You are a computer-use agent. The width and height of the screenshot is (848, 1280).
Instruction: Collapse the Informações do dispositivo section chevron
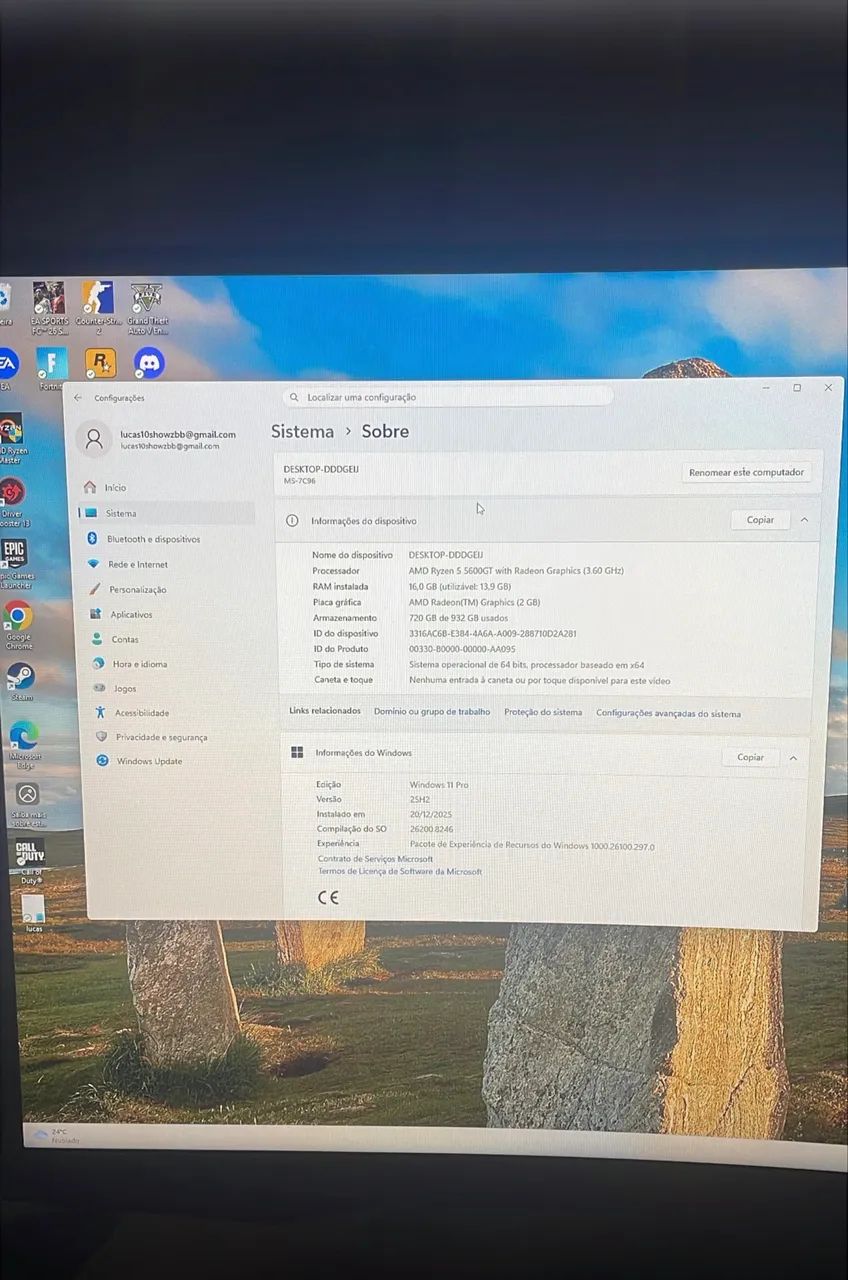click(x=804, y=520)
